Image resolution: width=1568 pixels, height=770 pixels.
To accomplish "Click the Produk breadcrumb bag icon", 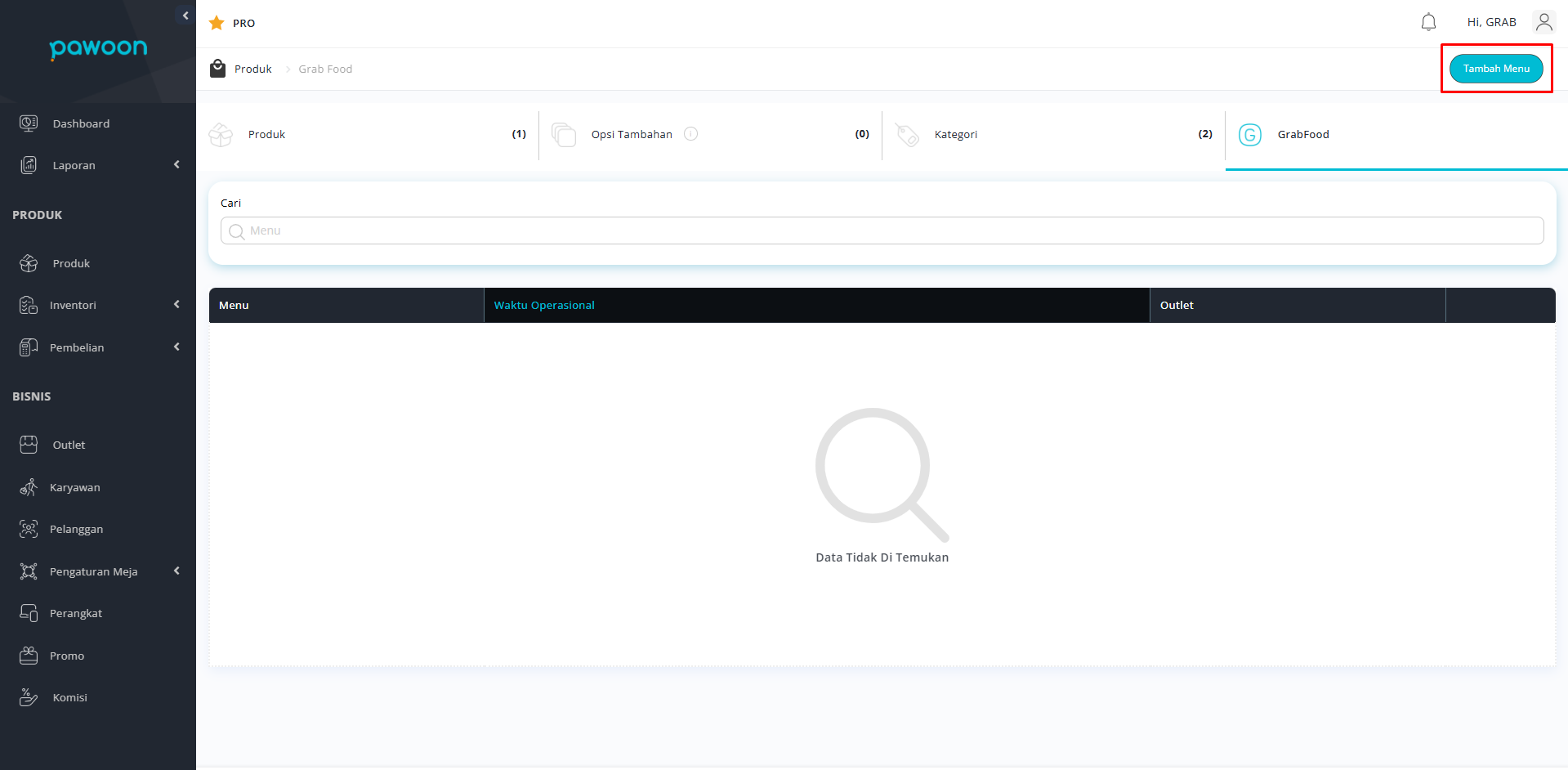I will tap(217, 69).
